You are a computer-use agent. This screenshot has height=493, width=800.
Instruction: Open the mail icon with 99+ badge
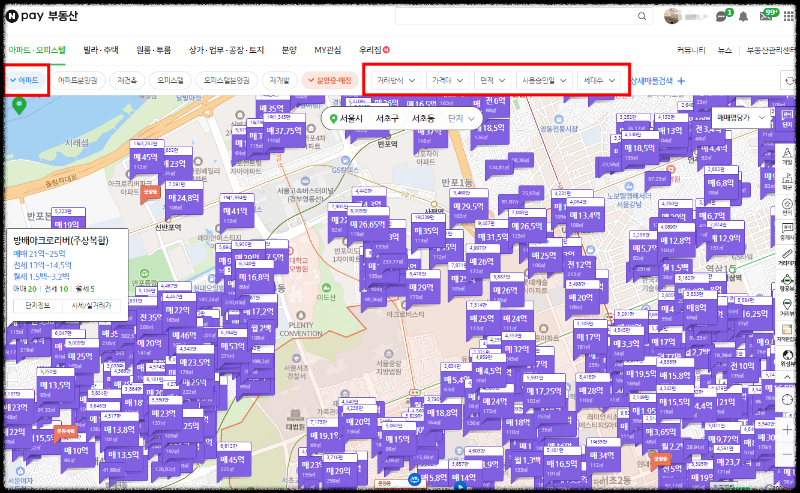pos(766,16)
